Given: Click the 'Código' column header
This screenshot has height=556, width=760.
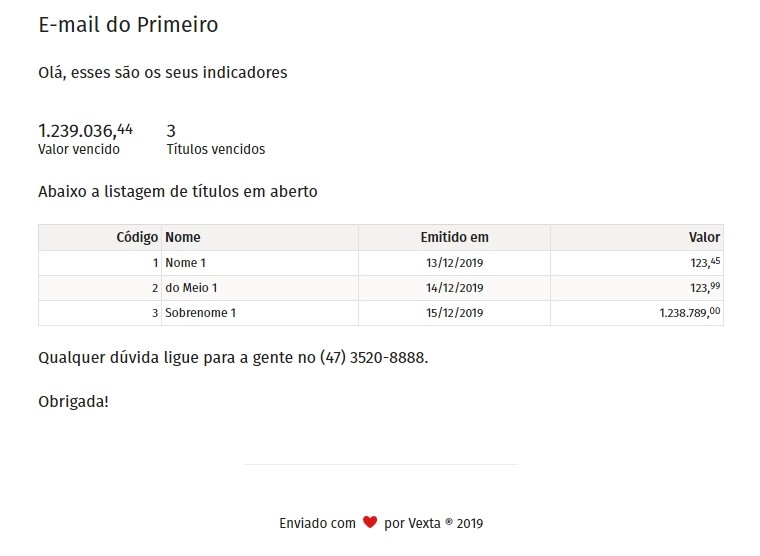Looking at the screenshot, I should (x=137, y=237).
